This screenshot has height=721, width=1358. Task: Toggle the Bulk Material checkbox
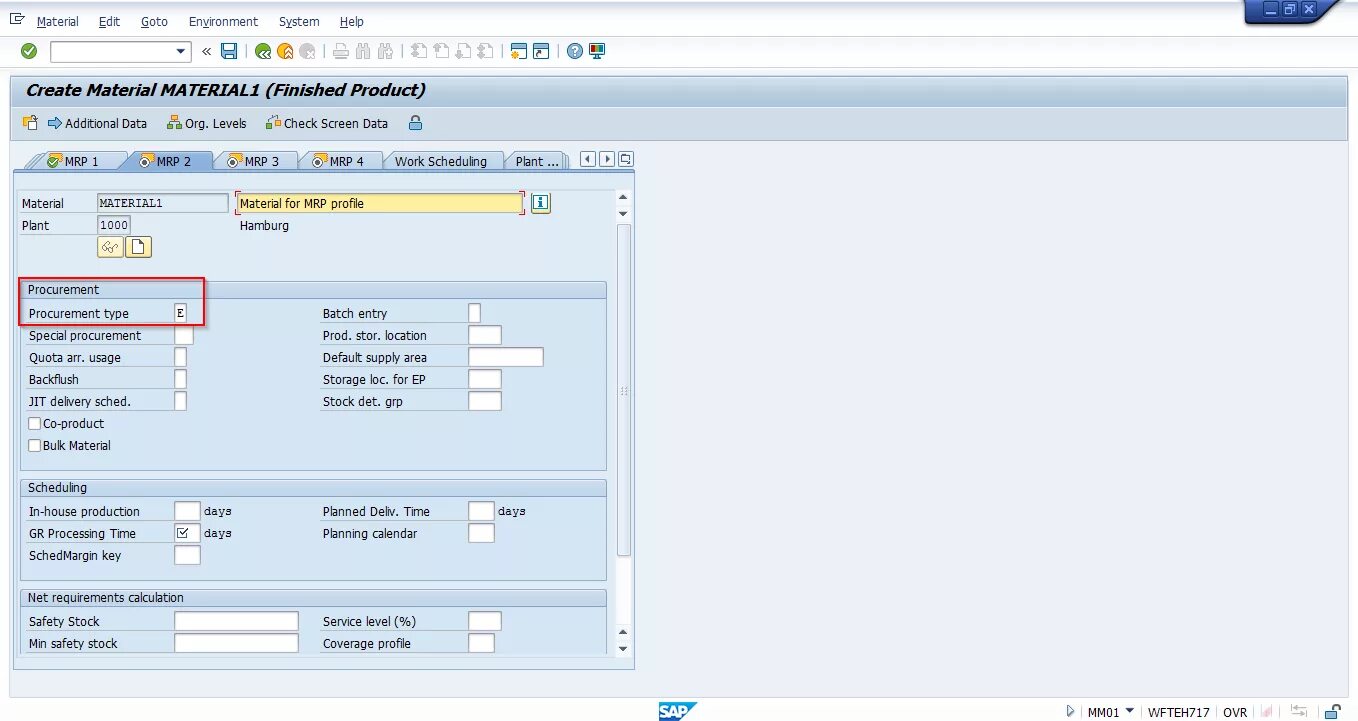(35, 446)
